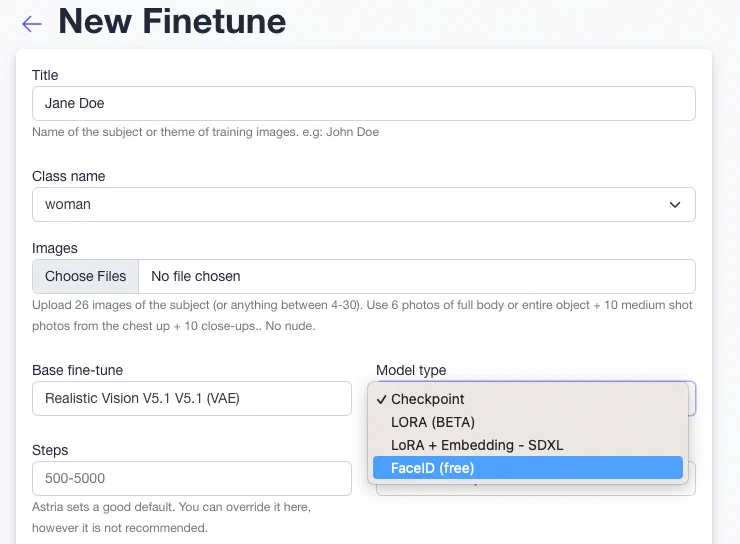Click the Steps label
740x544 pixels.
(50, 450)
